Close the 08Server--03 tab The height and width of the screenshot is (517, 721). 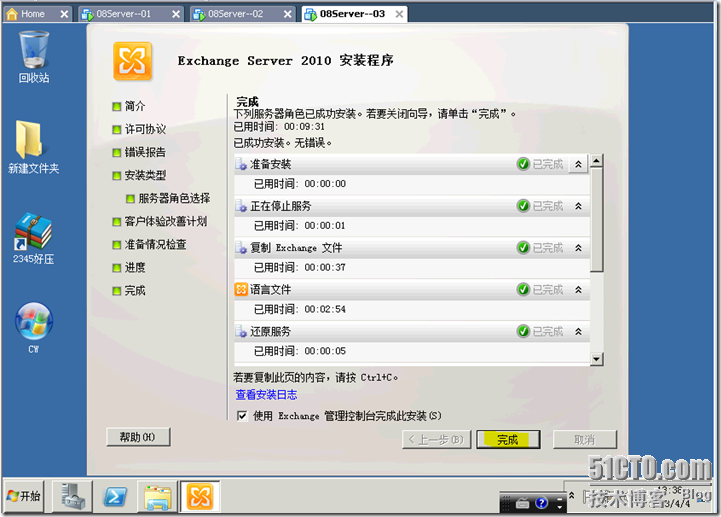tap(400, 14)
